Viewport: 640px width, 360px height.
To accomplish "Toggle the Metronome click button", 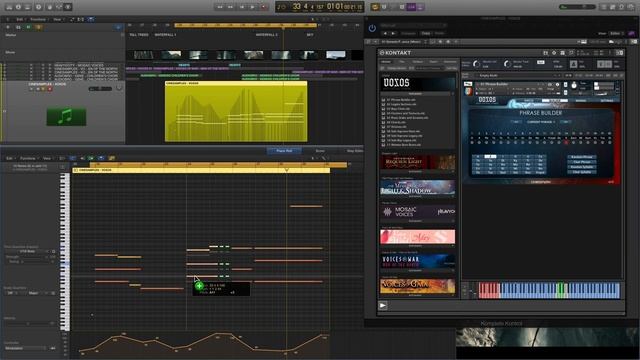I will pos(420,7).
